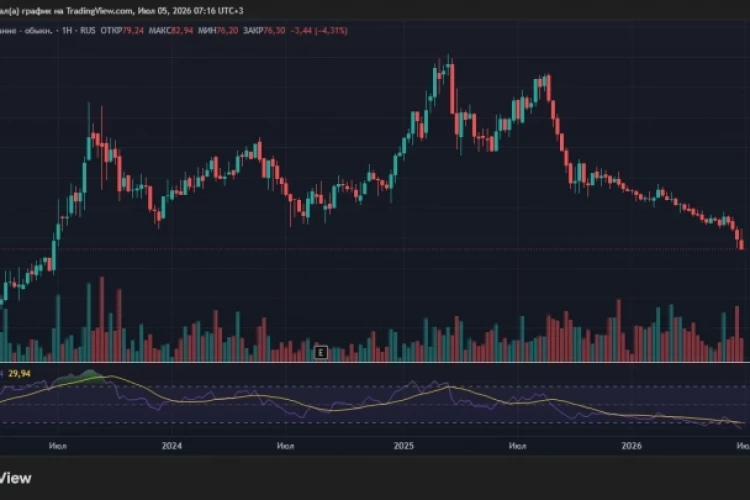Click the 2025 label on time axis
Image resolution: width=750 pixels, height=500 pixels.
point(403,446)
